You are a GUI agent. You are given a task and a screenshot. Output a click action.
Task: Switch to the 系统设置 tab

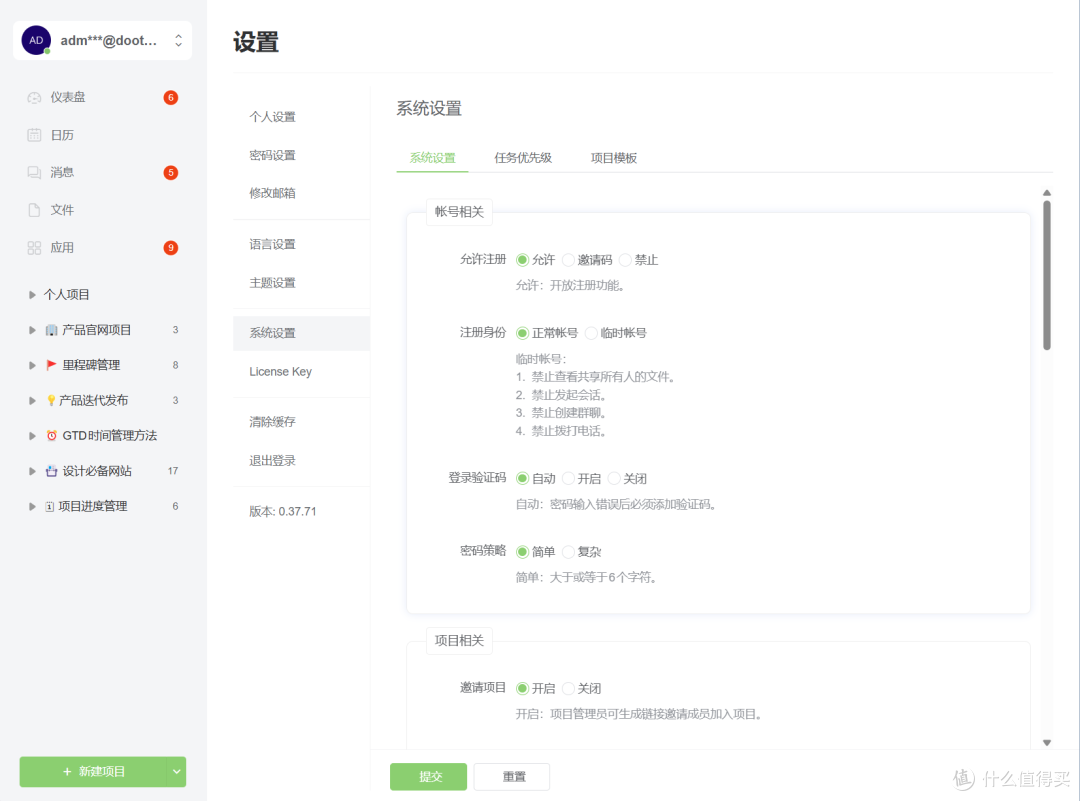433,158
